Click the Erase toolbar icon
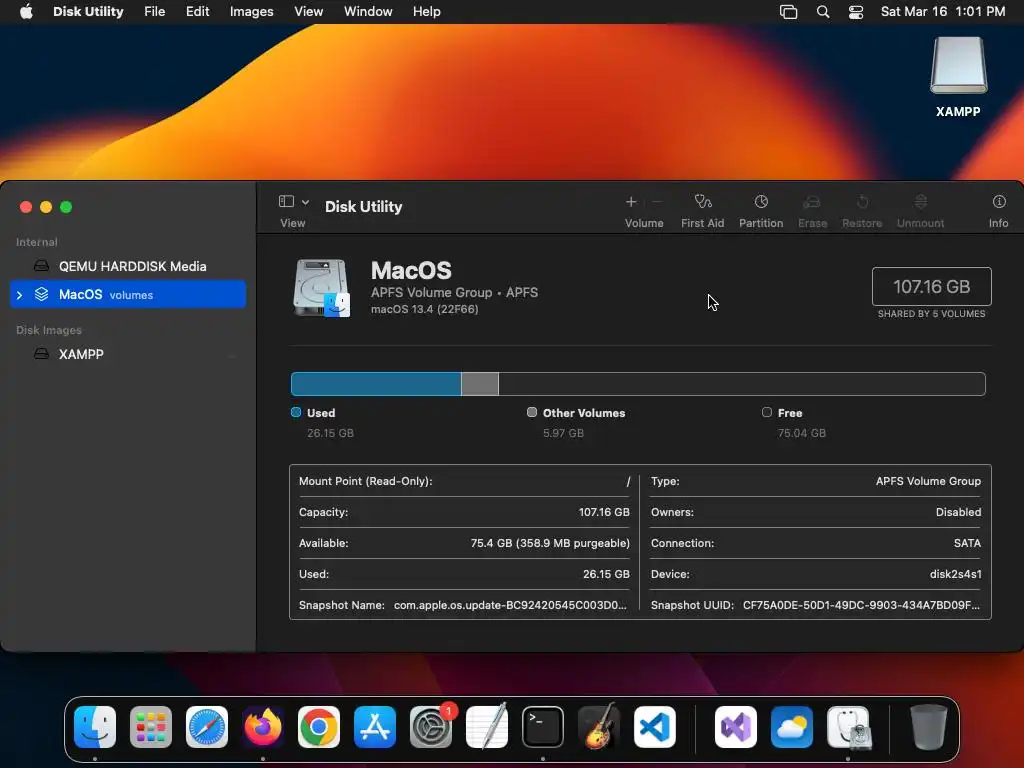This screenshot has width=1024, height=768. click(x=812, y=202)
